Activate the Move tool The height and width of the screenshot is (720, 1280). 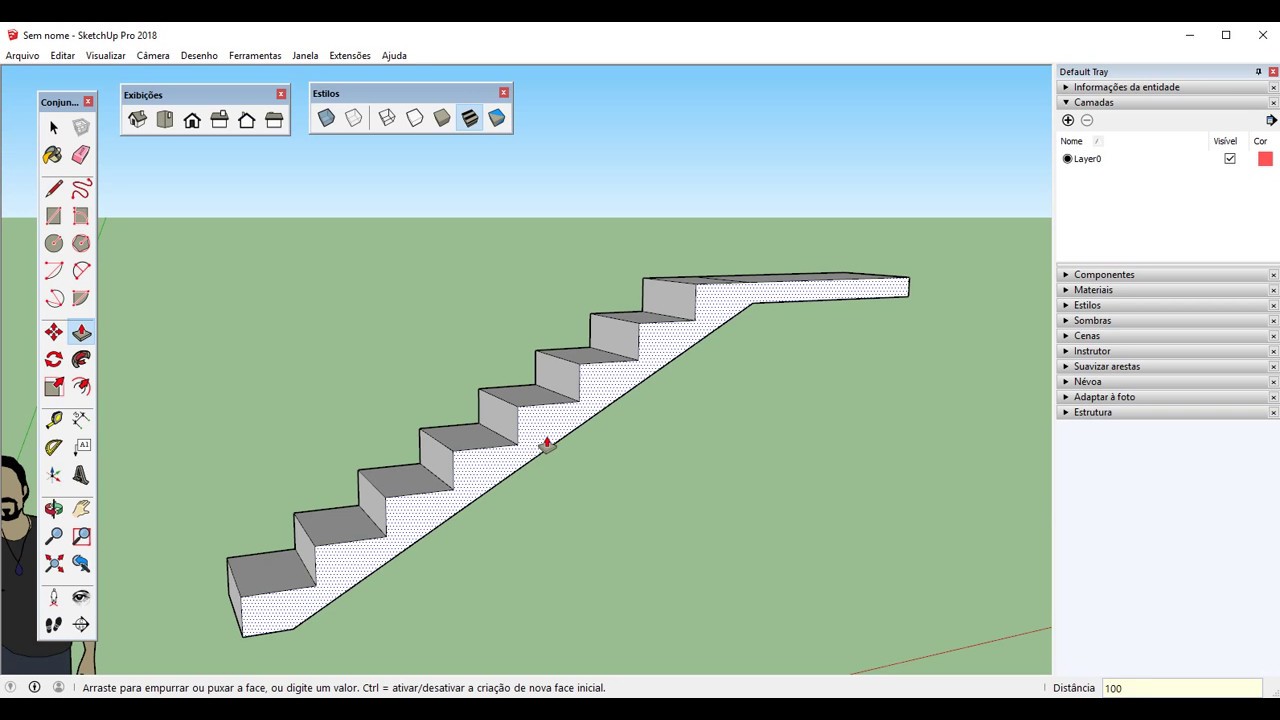(54, 332)
